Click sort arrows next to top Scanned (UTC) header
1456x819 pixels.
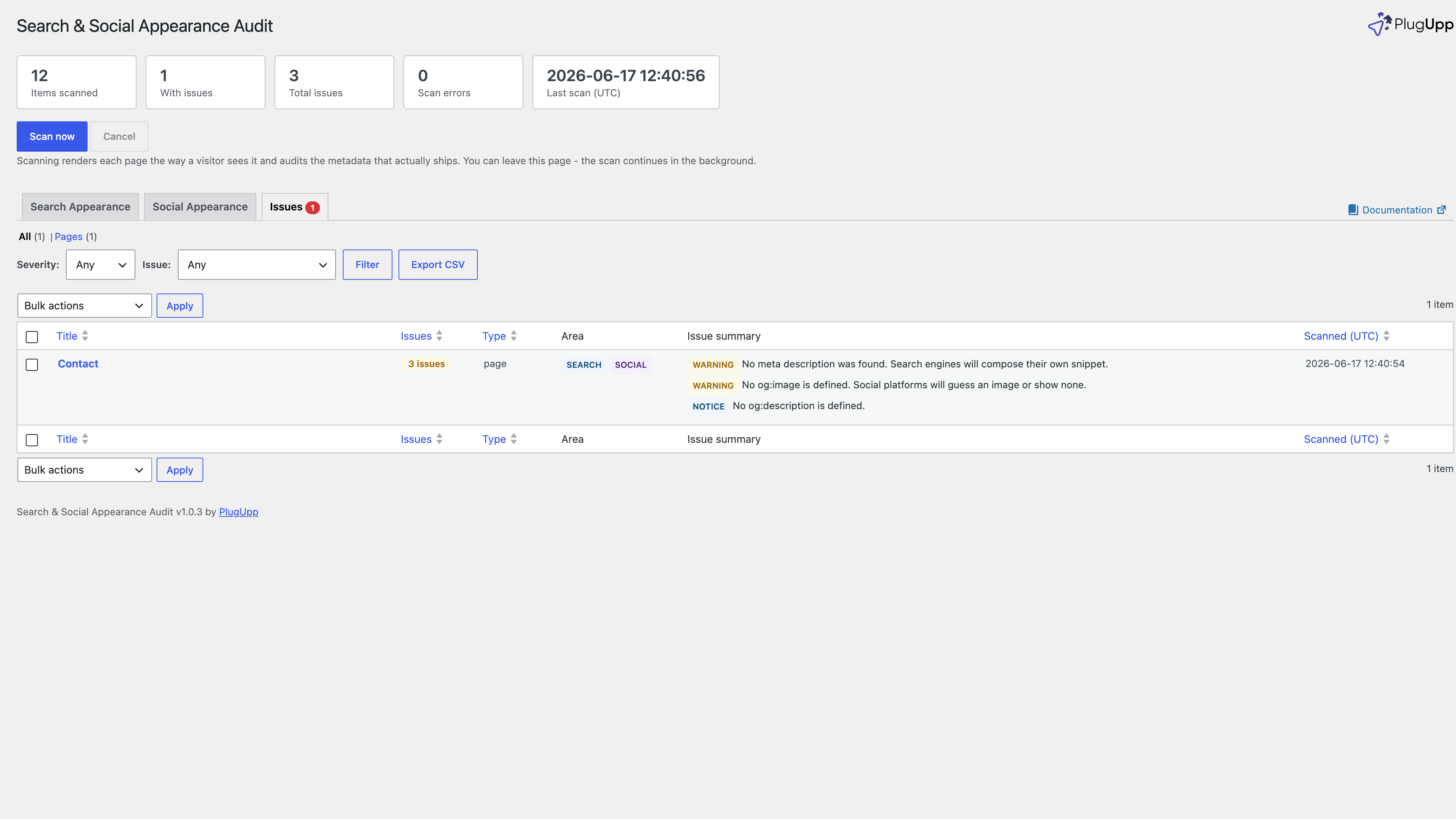tap(1386, 336)
